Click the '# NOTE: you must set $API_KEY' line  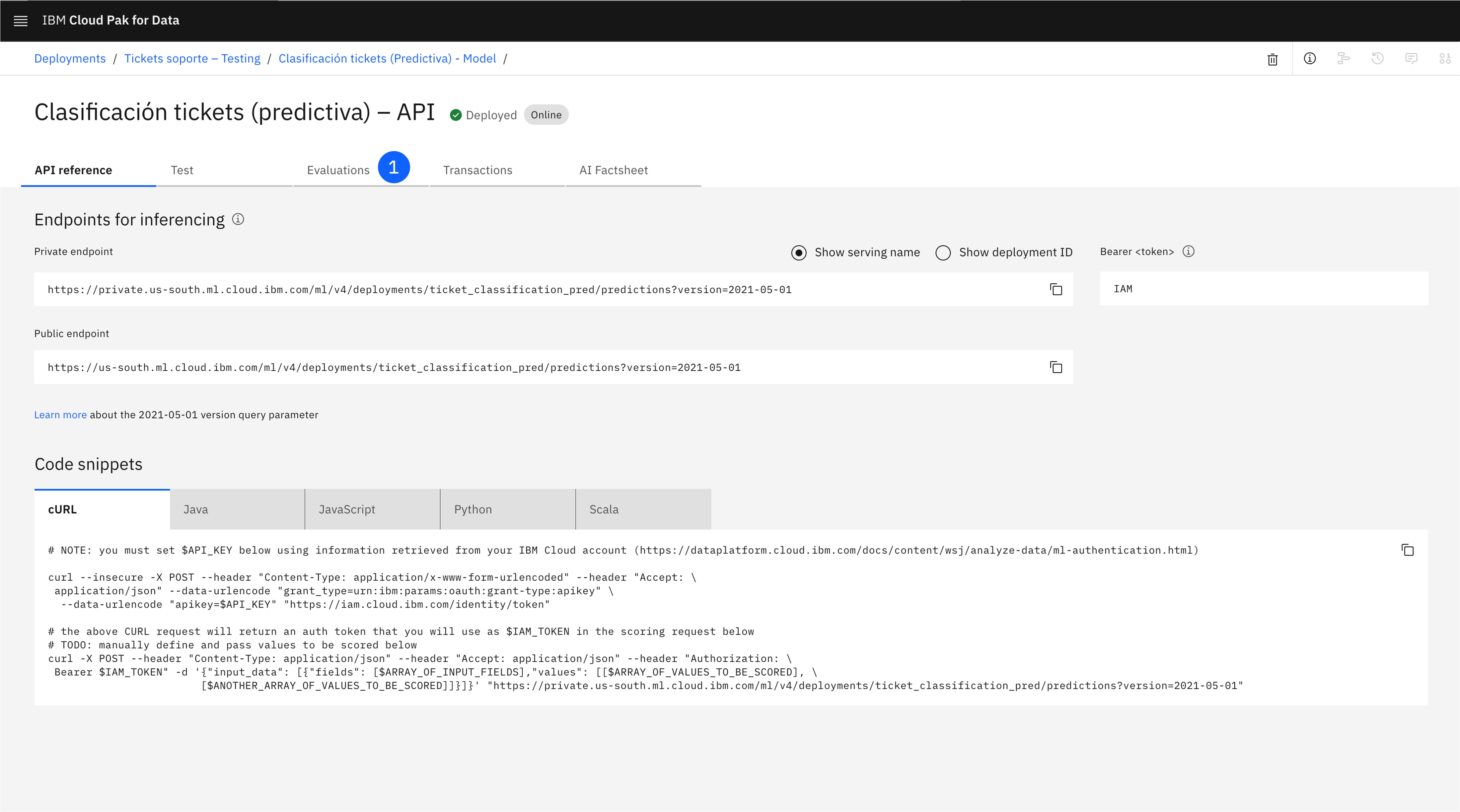coord(623,550)
